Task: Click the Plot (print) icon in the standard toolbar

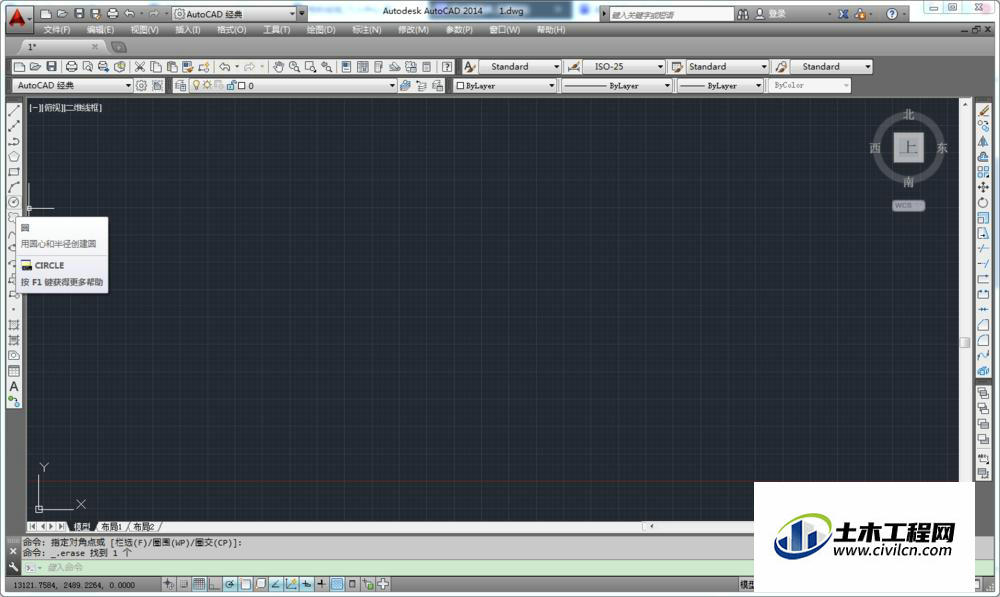Action: tap(71, 66)
